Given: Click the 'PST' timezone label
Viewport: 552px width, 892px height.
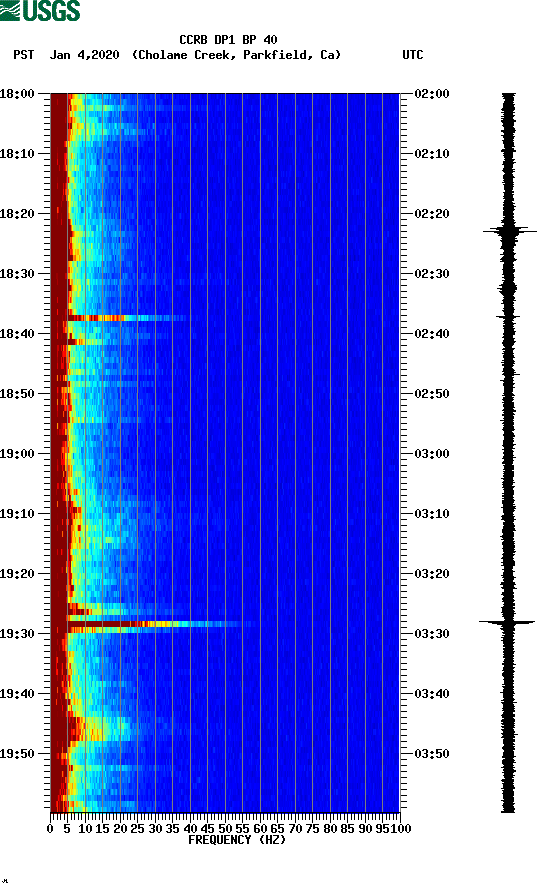Looking at the screenshot, I should point(23,55).
